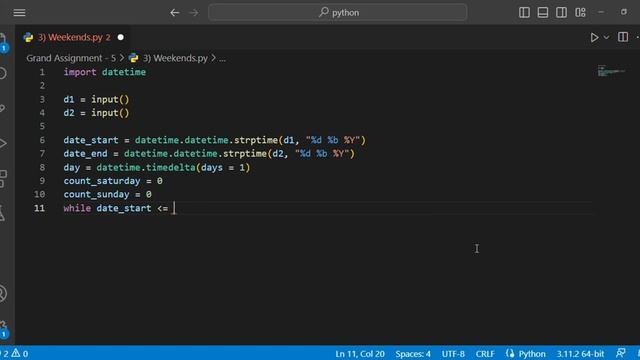Open the Explorer view in activity bar
This screenshot has width=640, height=360.
tap(3, 42)
